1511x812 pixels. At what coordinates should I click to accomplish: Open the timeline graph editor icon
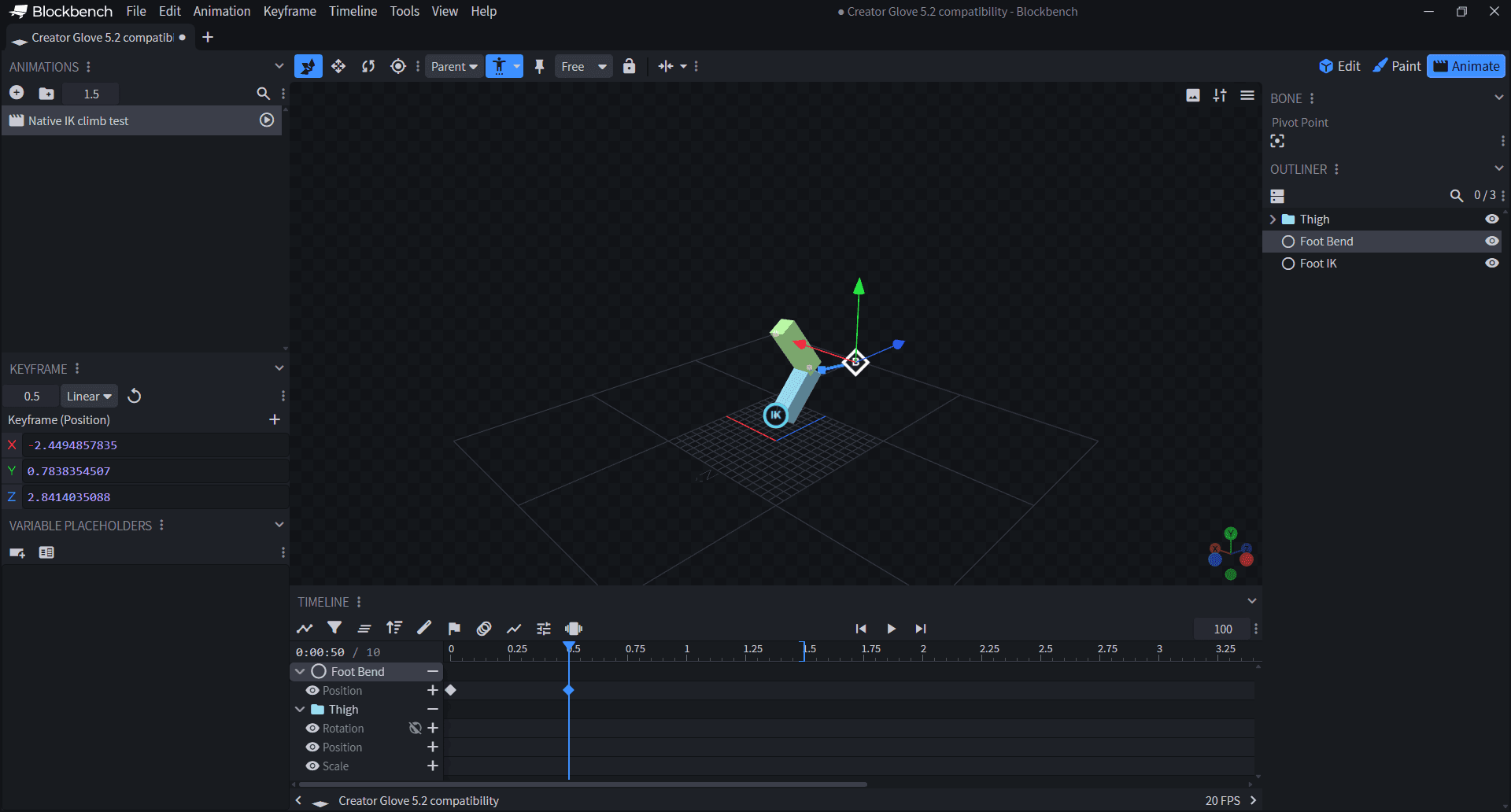tap(305, 628)
